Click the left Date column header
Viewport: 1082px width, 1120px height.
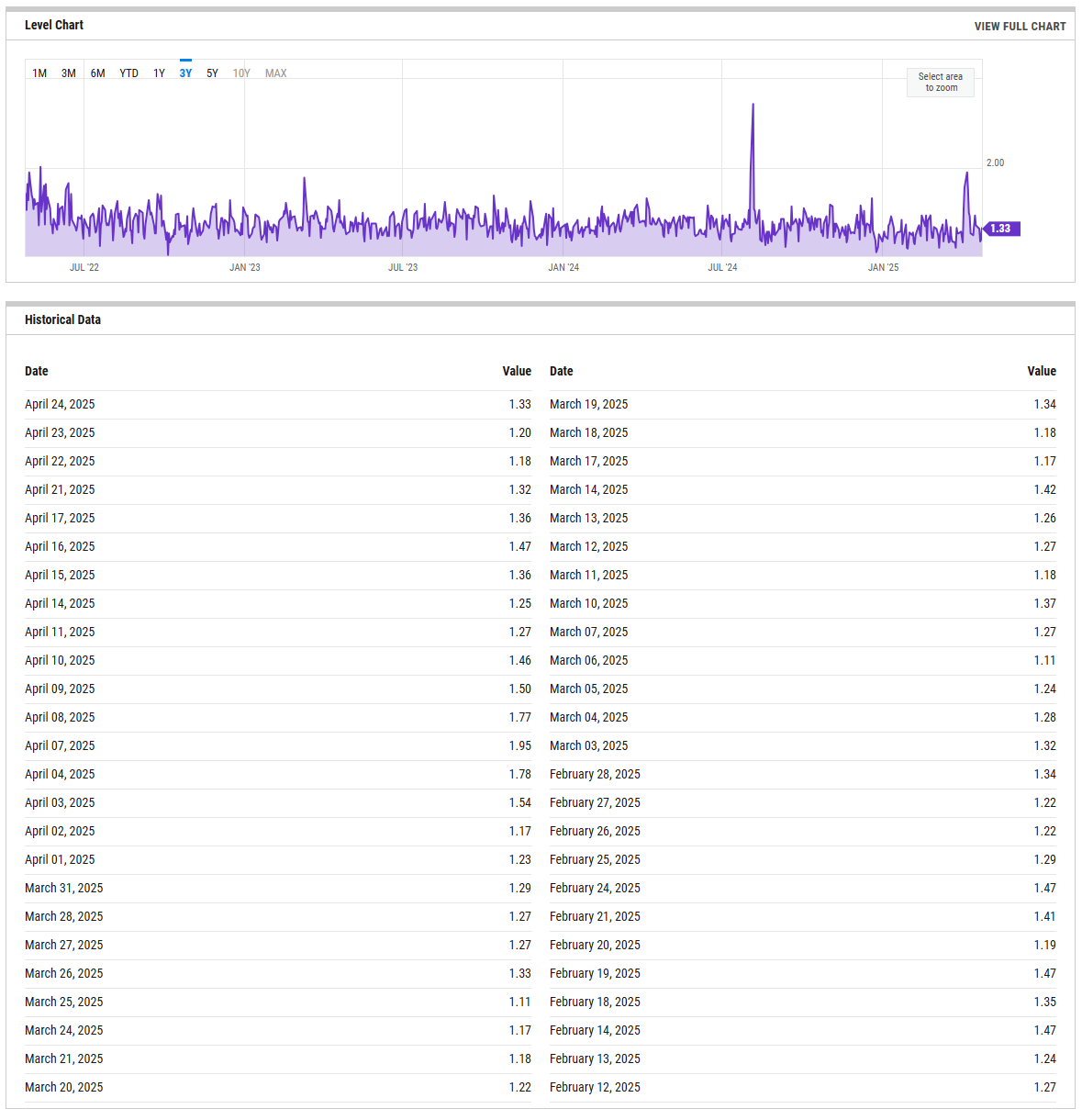coord(37,371)
